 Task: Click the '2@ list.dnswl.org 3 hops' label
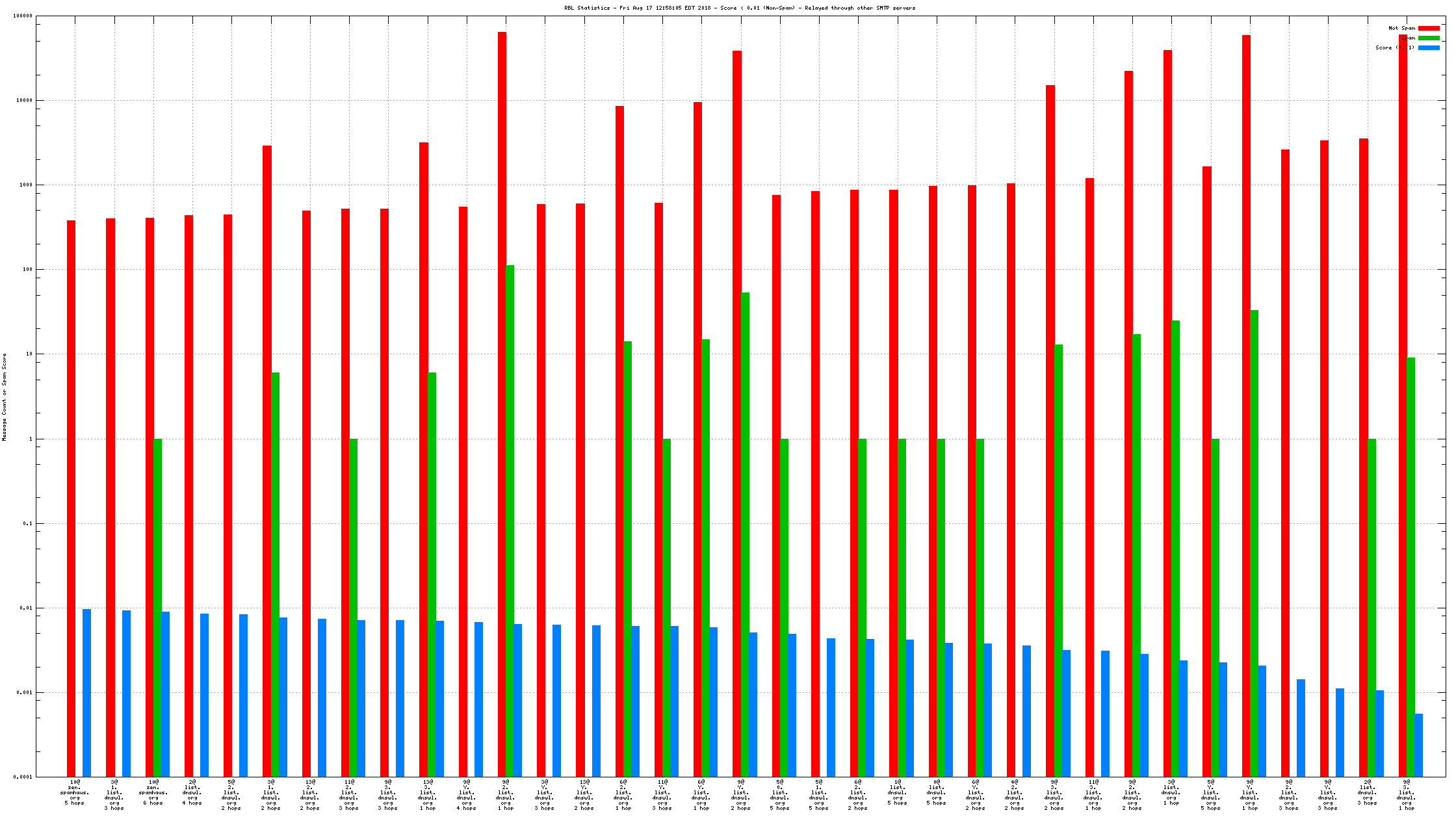1368,792
